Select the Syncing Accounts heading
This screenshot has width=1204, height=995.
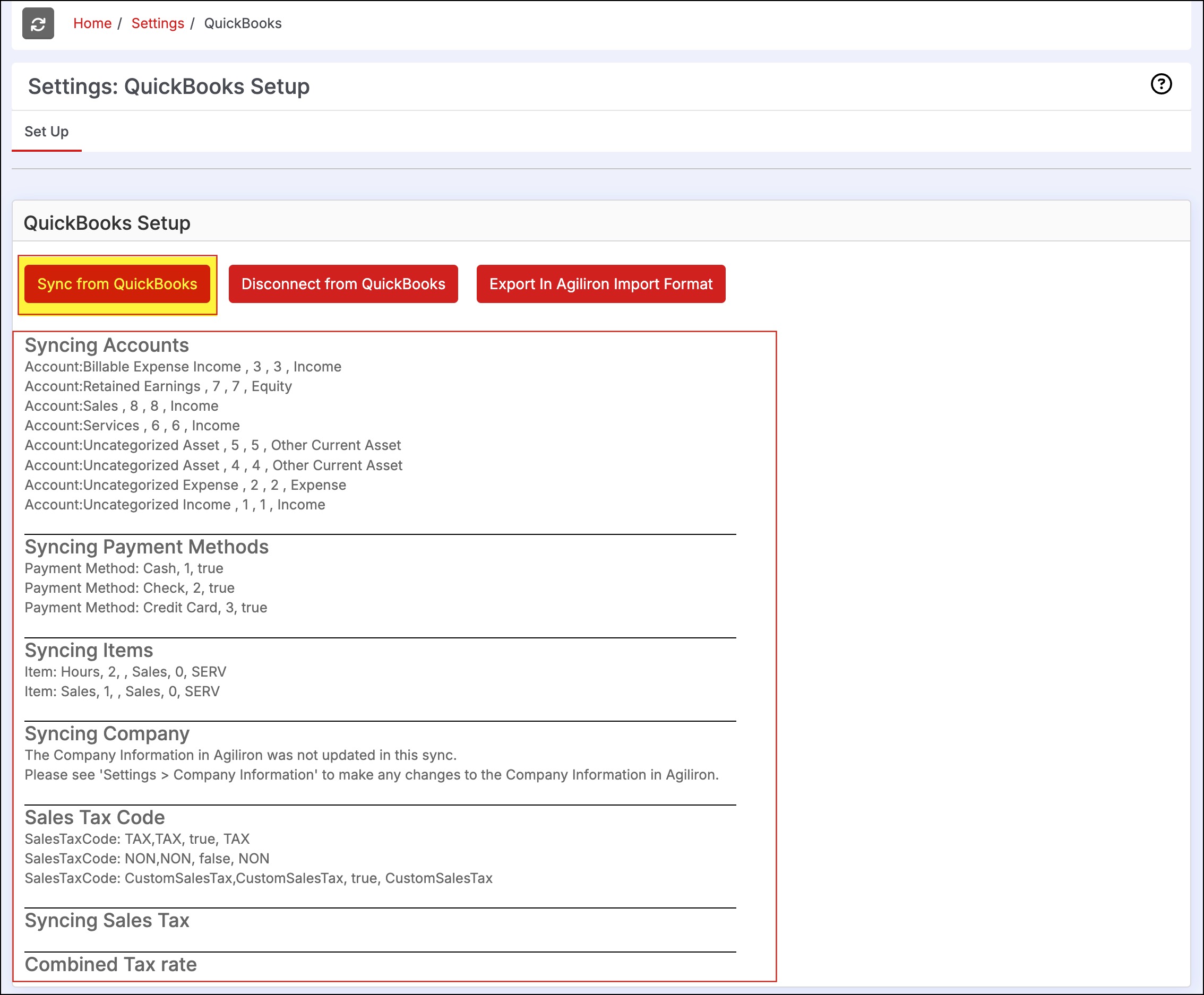click(x=107, y=345)
